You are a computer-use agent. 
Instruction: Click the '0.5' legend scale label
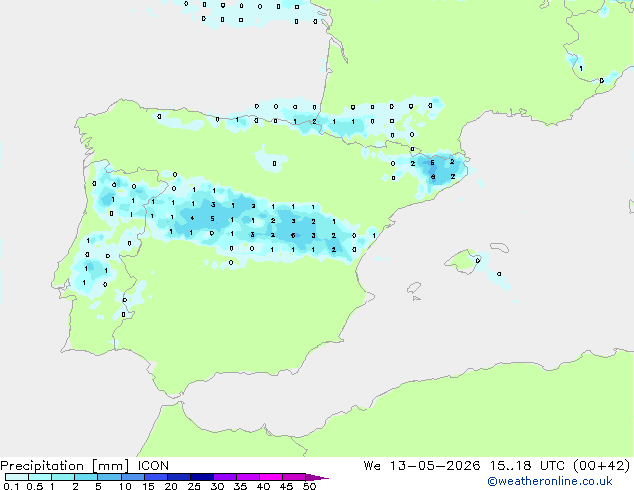tap(35, 486)
